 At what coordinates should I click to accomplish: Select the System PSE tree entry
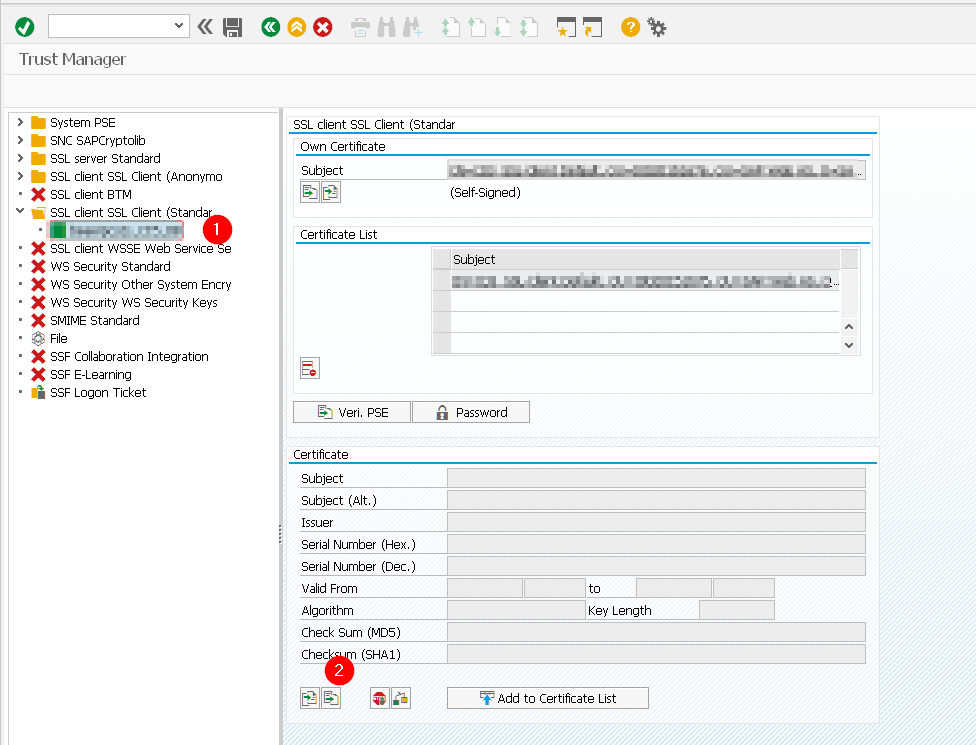pos(82,123)
